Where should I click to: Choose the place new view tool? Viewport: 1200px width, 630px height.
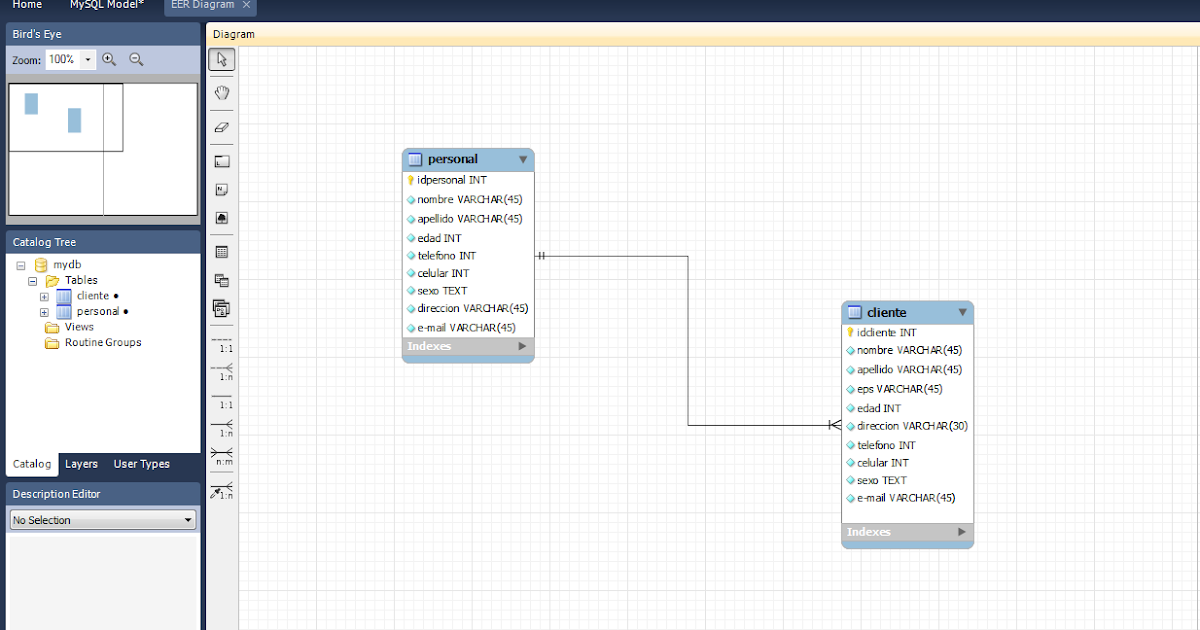(x=222, y=281)
